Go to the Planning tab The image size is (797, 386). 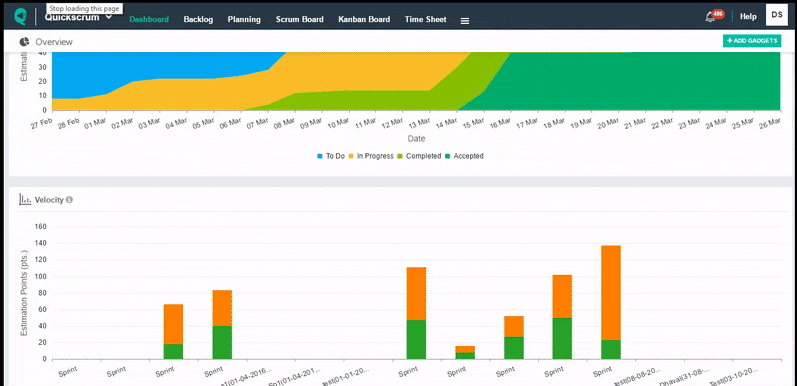[244, 19]
